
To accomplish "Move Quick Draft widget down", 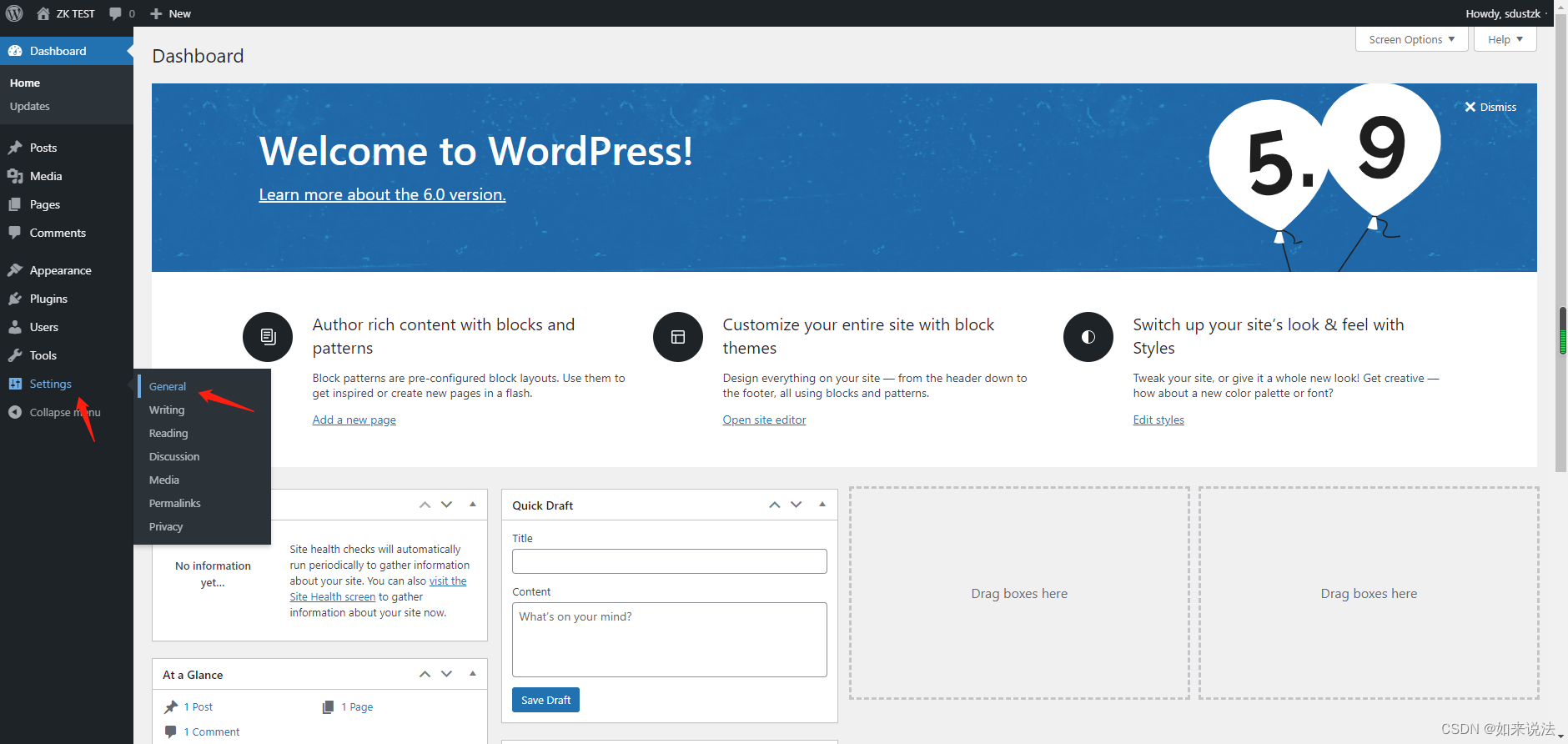I will click(797, 505).
